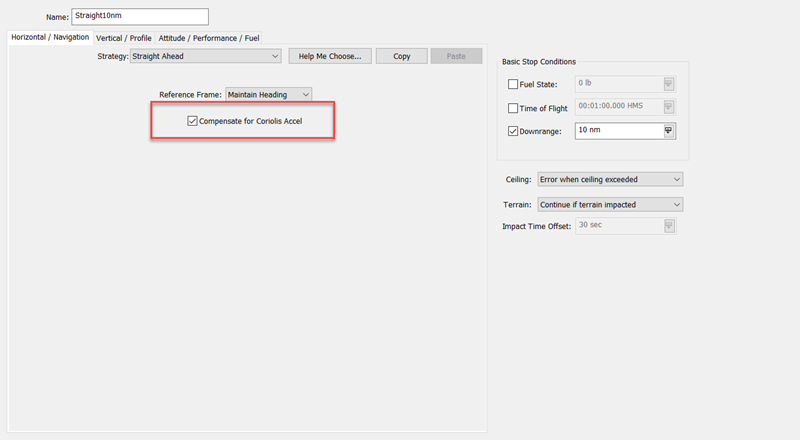Click the Name label
This screenshot has width=800, height=440.
[57, 17]
